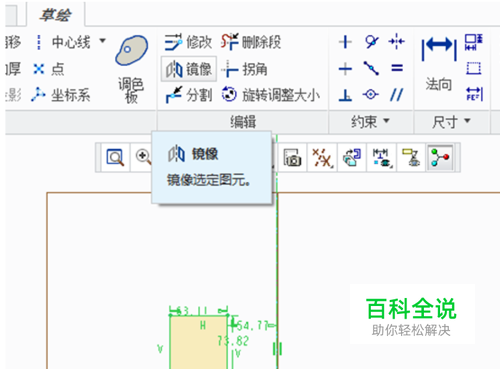Apply the vertical constraint icon

(x=345, y=42)
